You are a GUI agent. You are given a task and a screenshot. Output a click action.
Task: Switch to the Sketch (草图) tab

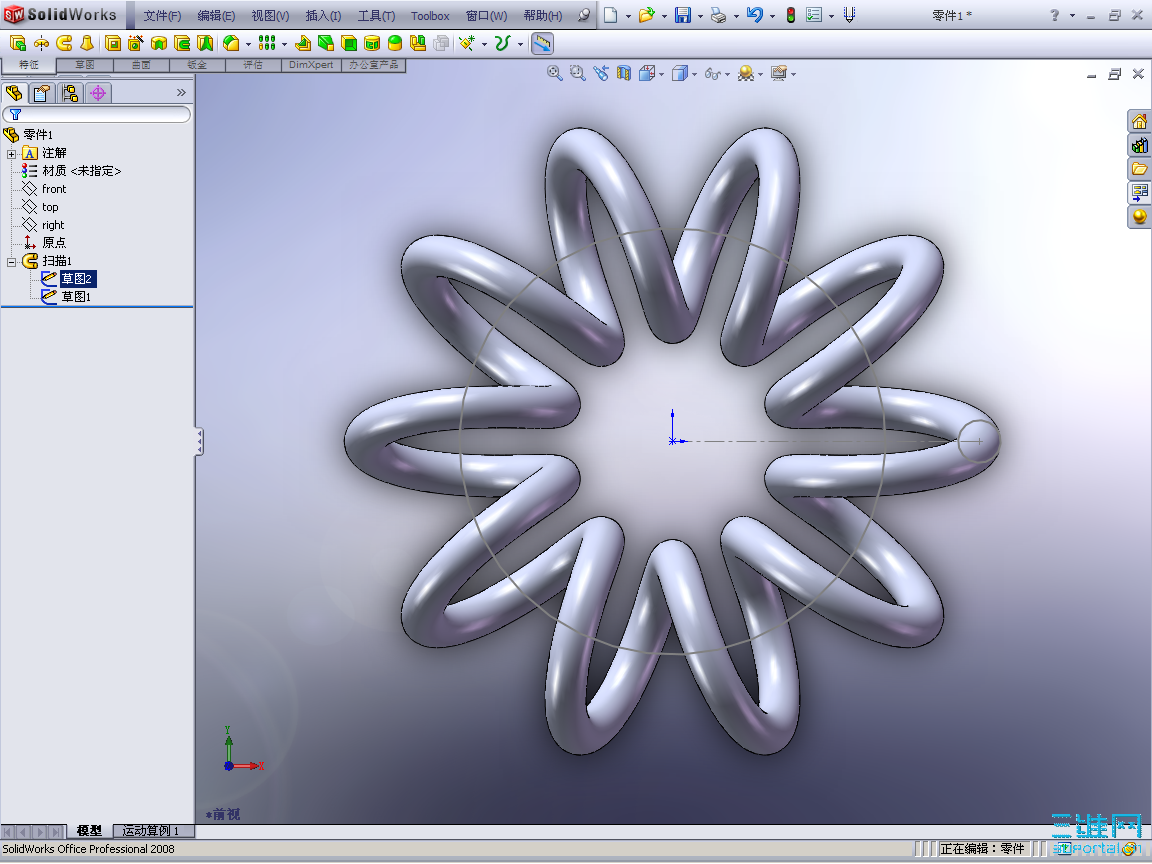(x=84, y=65)
